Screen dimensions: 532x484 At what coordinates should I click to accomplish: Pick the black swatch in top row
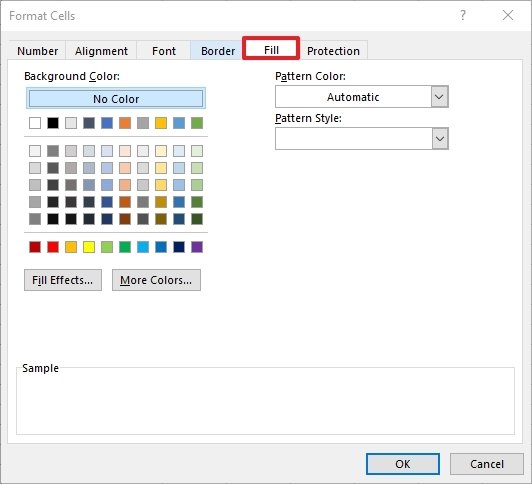tap(53, 123)
